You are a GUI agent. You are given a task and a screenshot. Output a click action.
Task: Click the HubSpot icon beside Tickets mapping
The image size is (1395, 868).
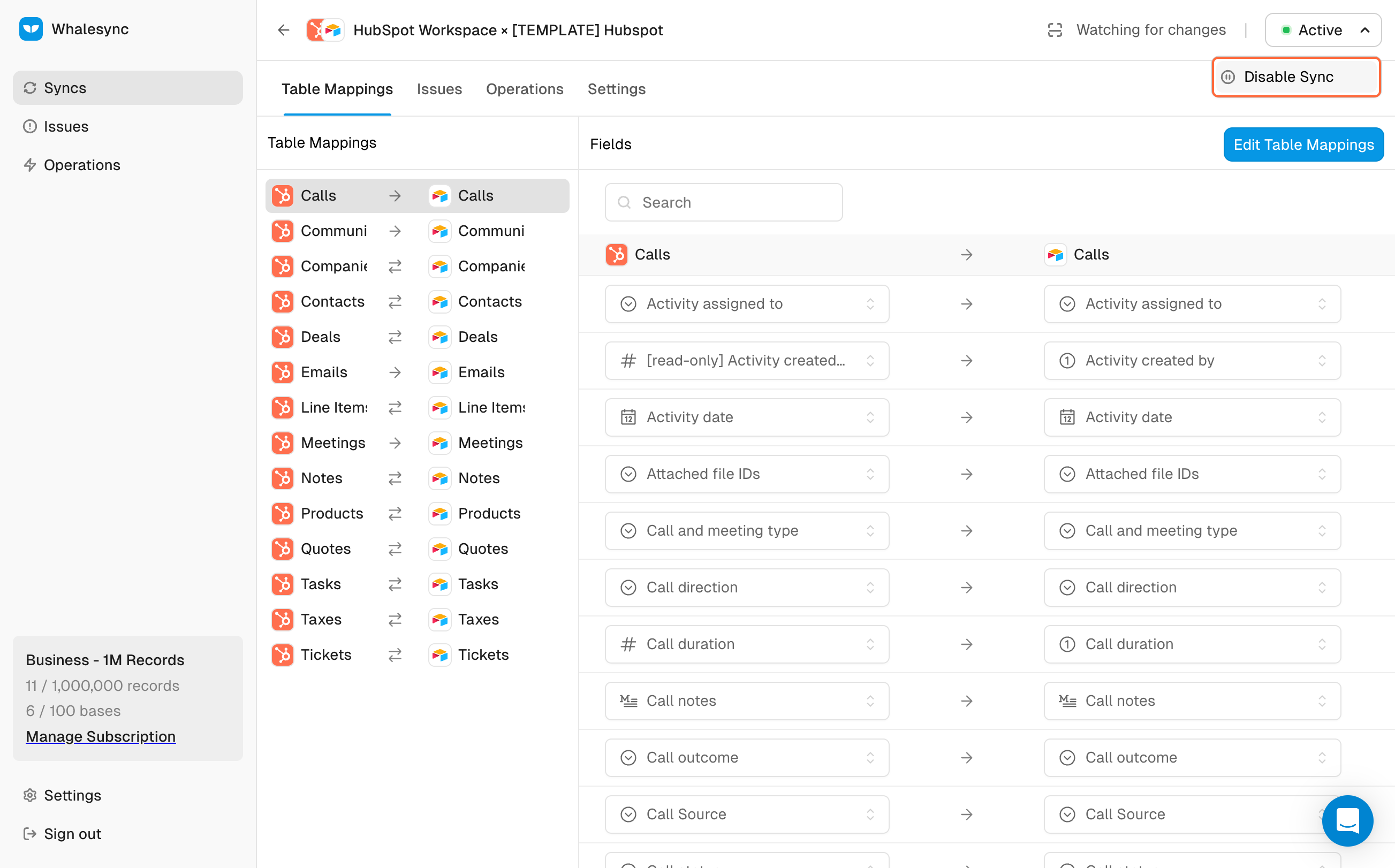(283, 654)
